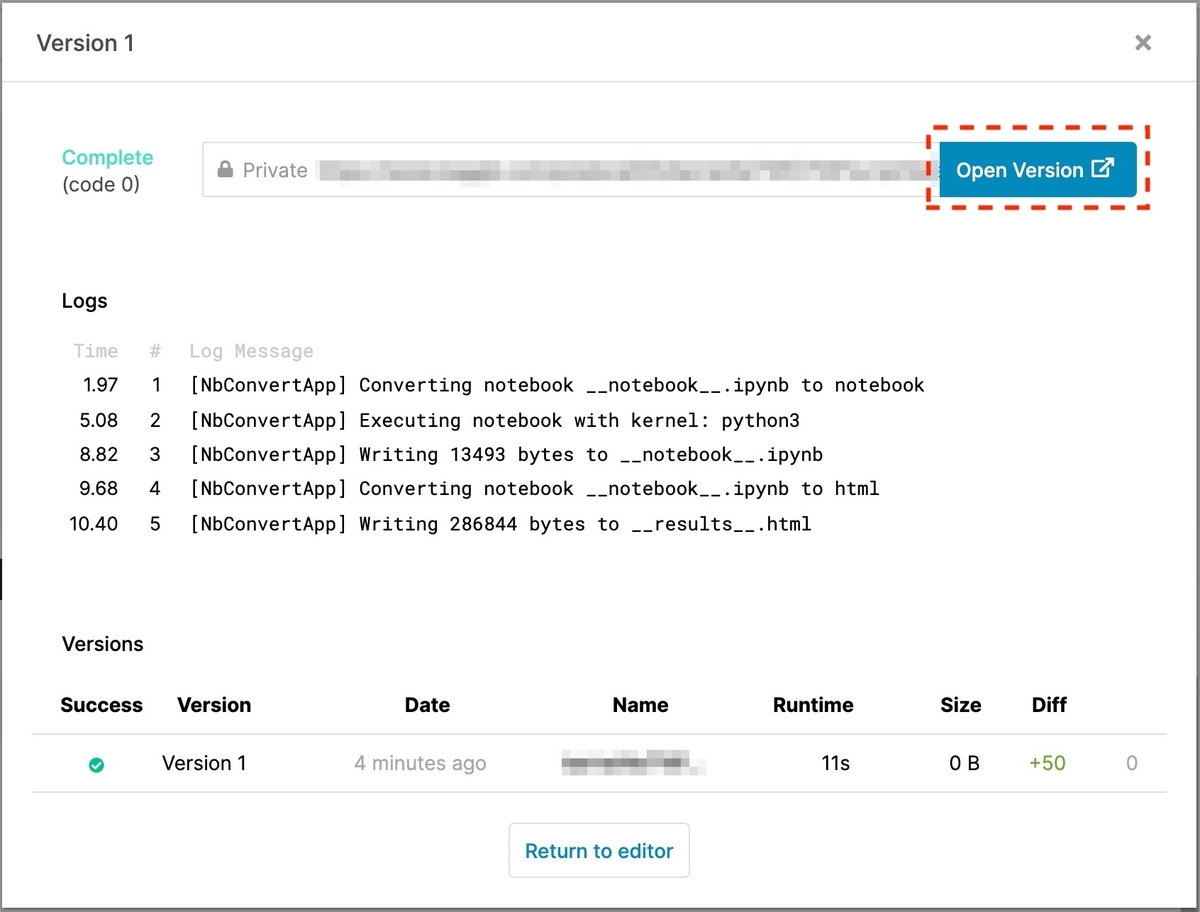Click the 'Complete' status text

108,157
